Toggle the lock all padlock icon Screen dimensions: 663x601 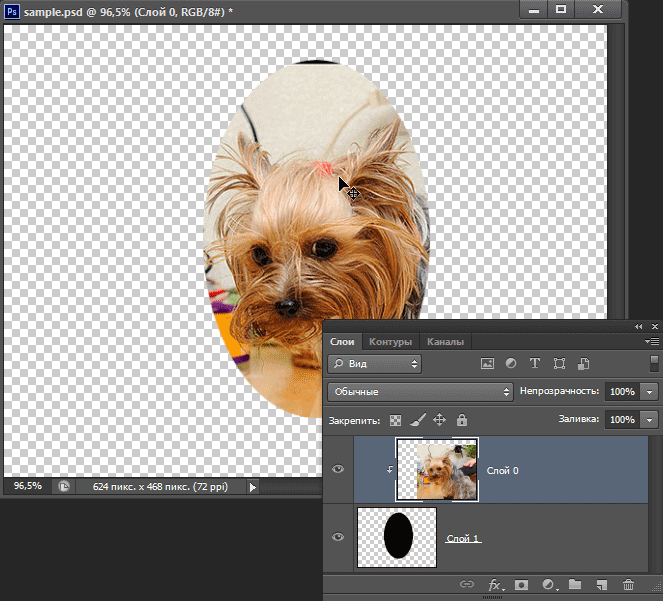click(461, 421)
